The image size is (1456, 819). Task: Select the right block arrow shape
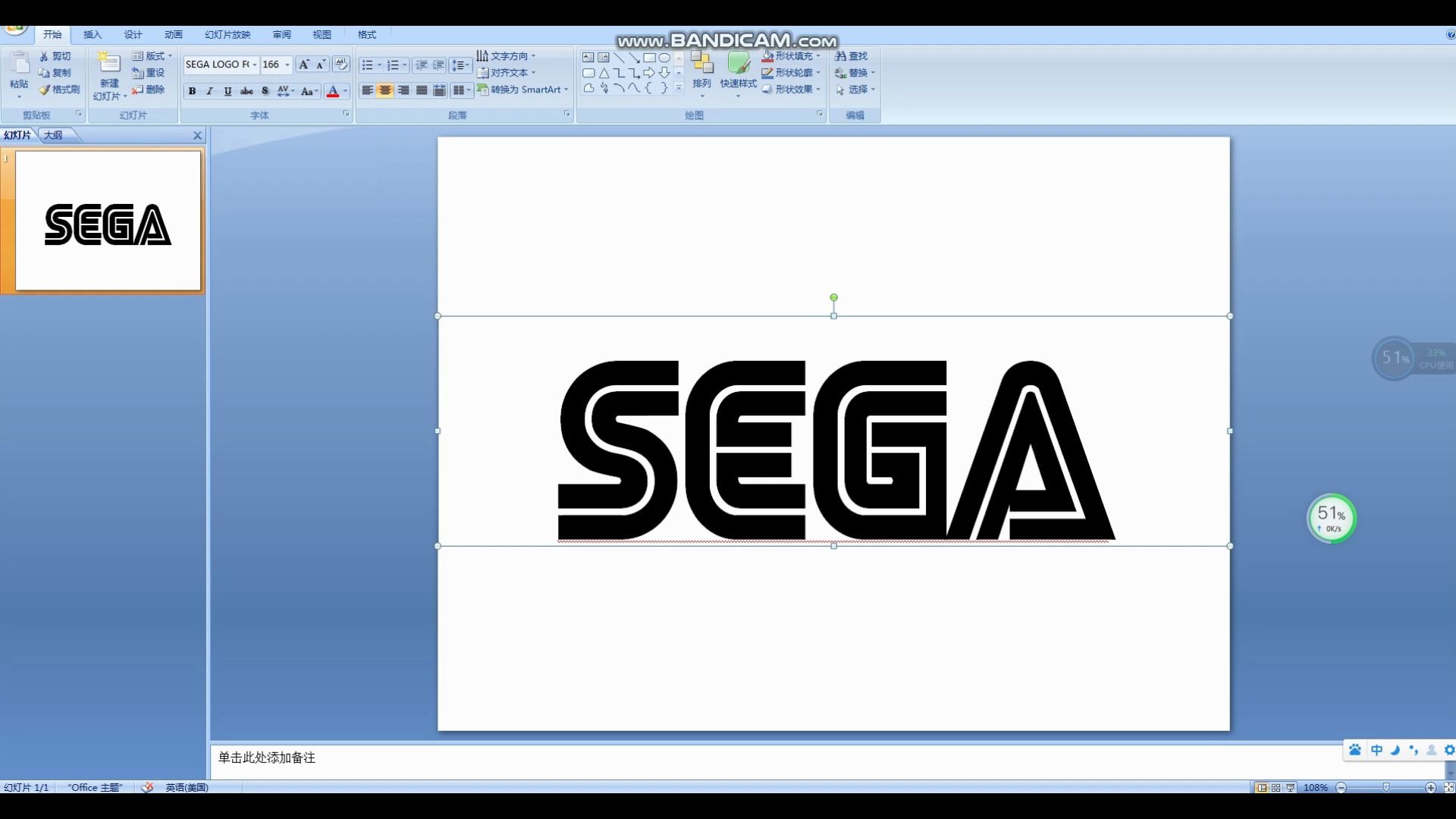(649, 74)
